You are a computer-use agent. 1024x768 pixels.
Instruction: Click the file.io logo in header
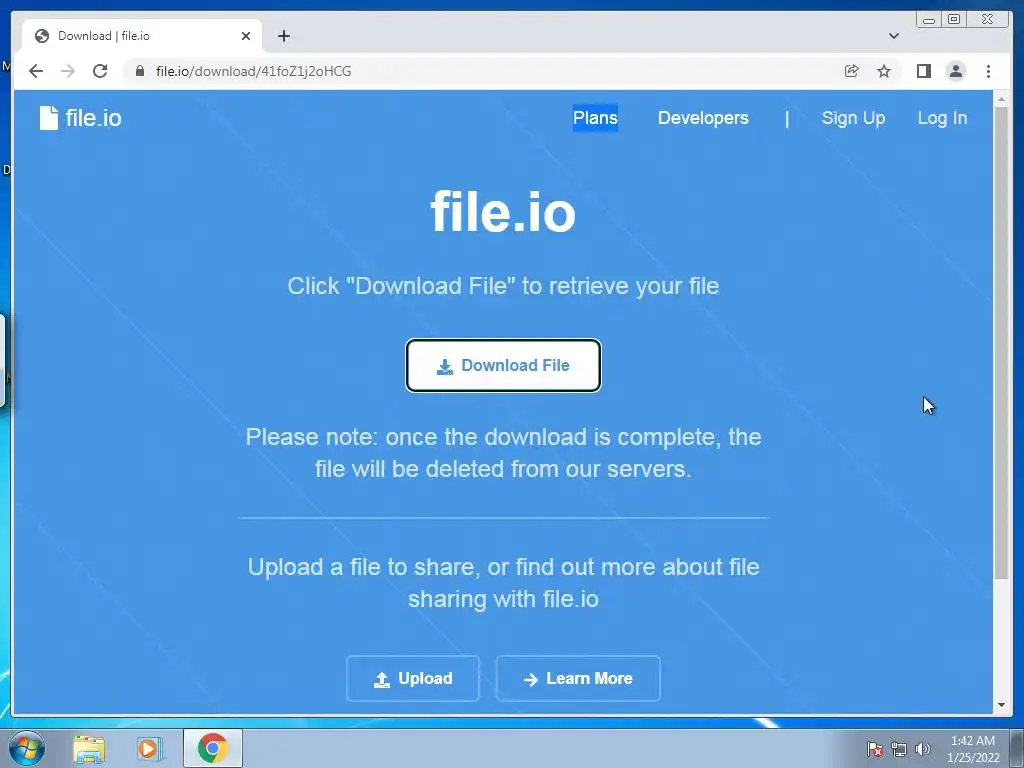80,118
